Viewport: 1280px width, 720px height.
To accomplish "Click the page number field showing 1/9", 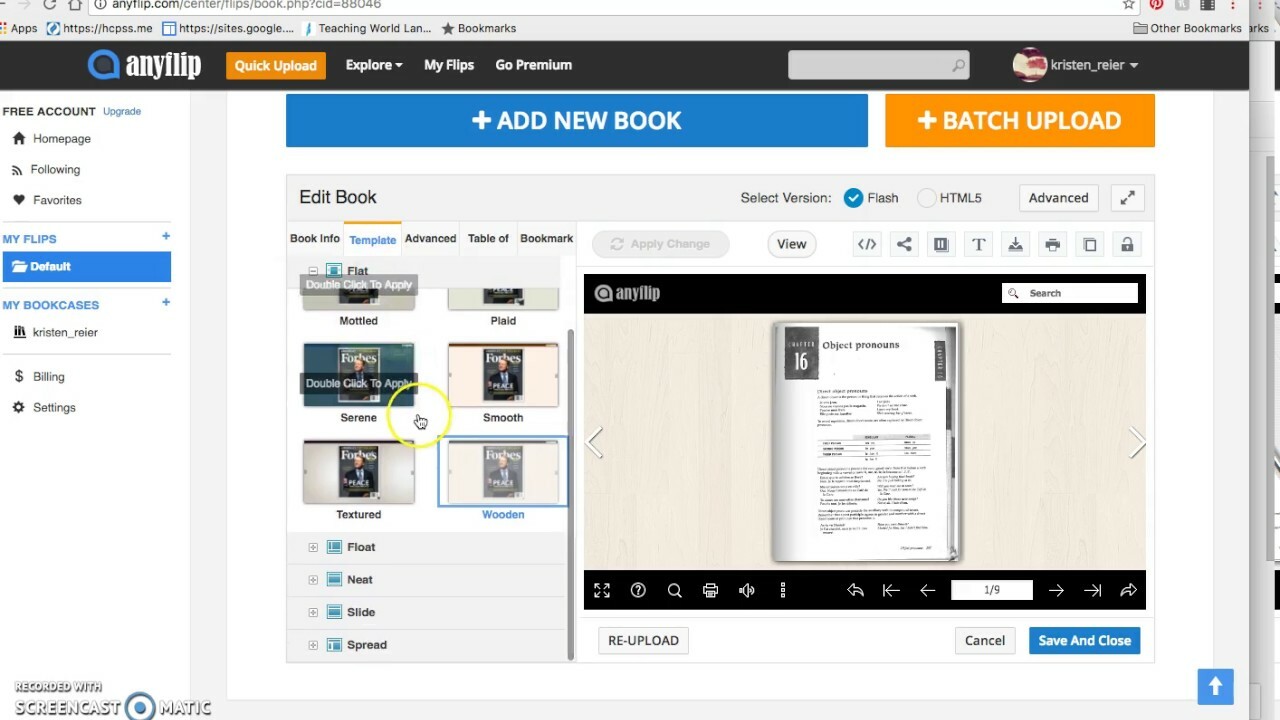I will [992, 590].
